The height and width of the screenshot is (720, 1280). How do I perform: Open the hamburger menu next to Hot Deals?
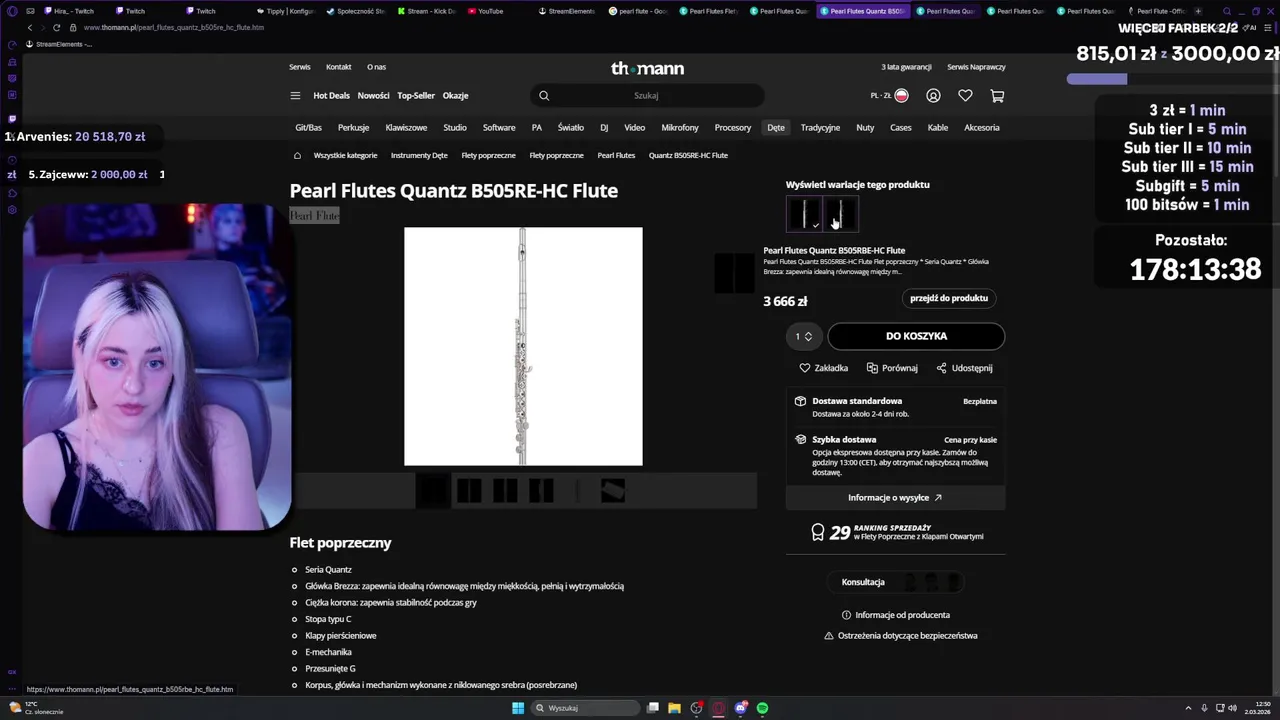[295, 96]
